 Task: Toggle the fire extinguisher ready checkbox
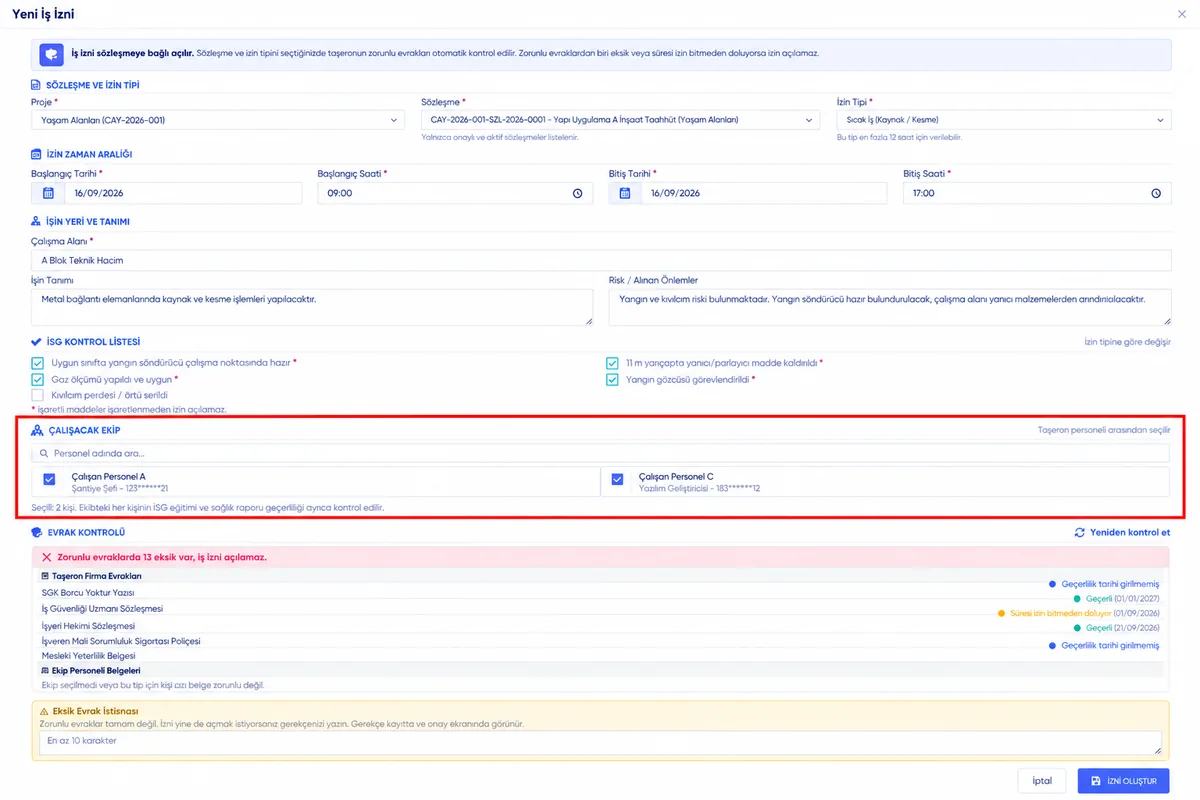click(38, 362)
